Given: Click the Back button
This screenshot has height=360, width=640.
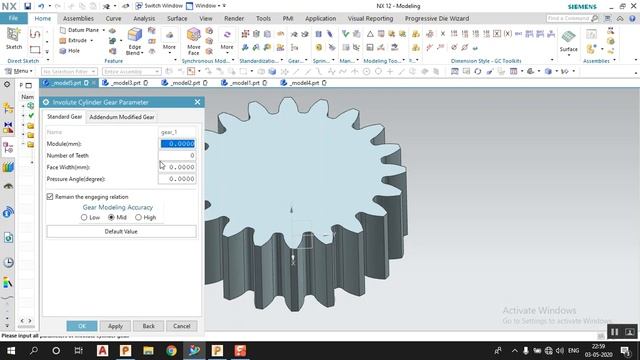Looking at the screenshot, I should (149, 326).
